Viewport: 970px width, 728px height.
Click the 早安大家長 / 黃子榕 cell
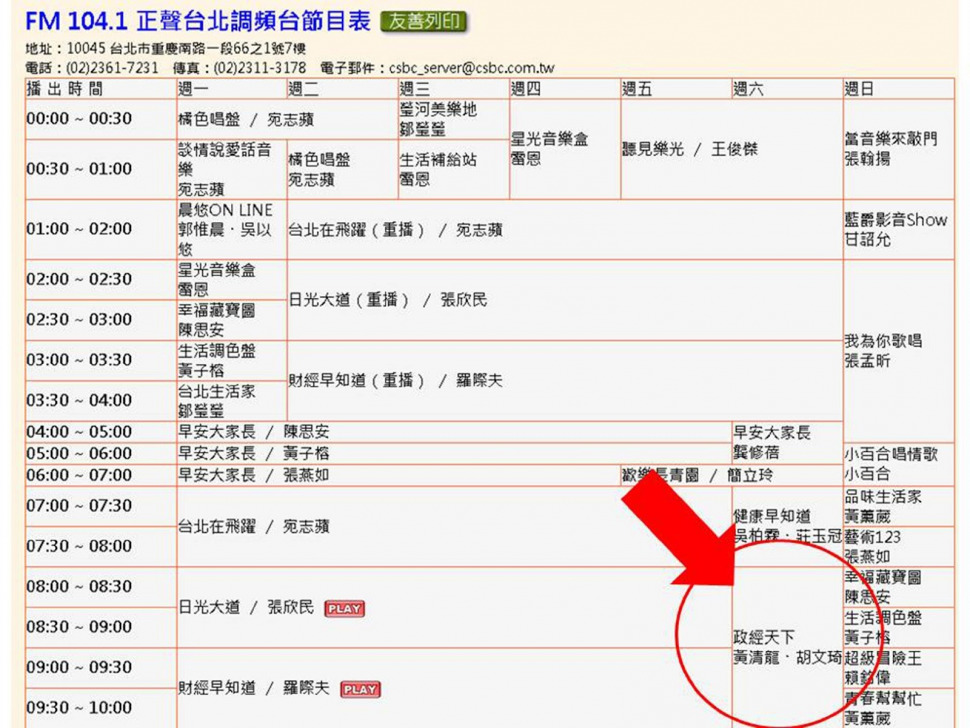click(x=454, y=453)
